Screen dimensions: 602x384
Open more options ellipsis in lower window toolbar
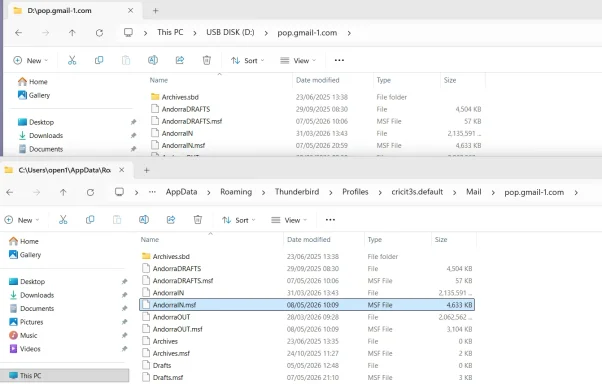330,220
